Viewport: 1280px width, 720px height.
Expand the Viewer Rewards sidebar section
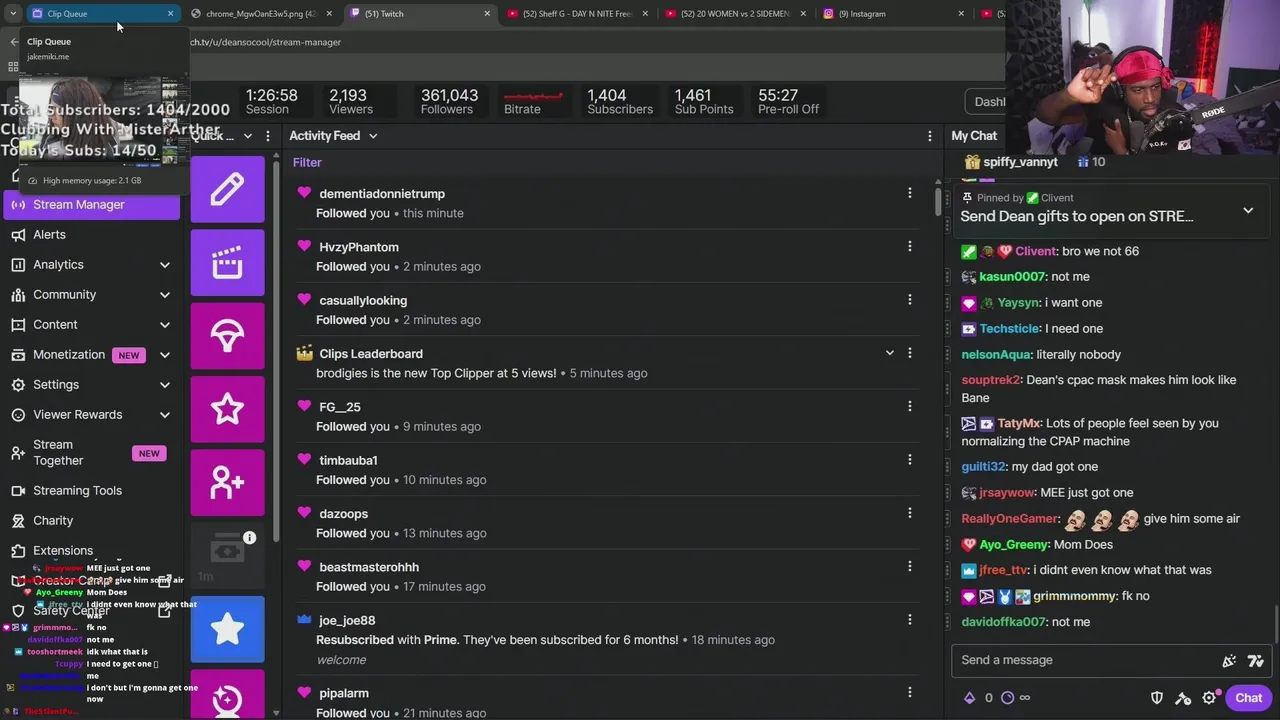coord(165,415)
